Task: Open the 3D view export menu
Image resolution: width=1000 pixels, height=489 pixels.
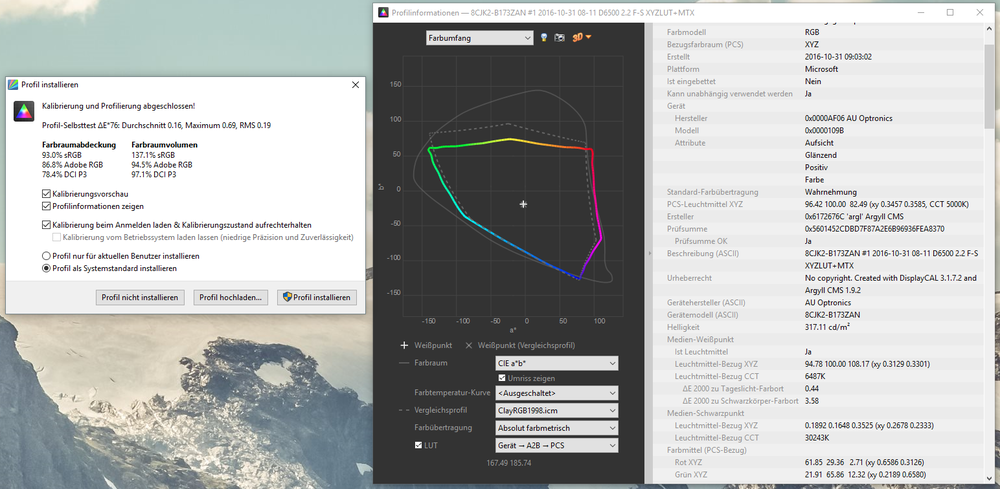Action: 582,38
